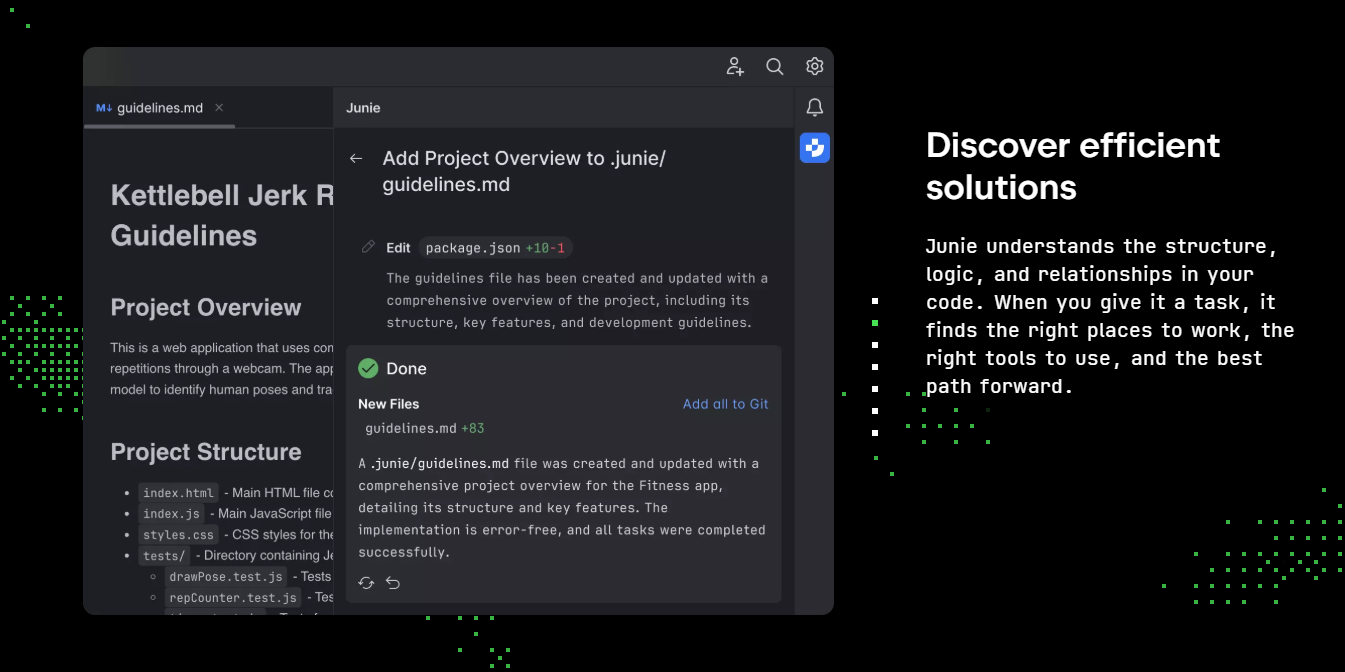Screen dimensions: 1345x672
Task: Click the undo revert arrow icon
Action: click(x=393, y=583)
